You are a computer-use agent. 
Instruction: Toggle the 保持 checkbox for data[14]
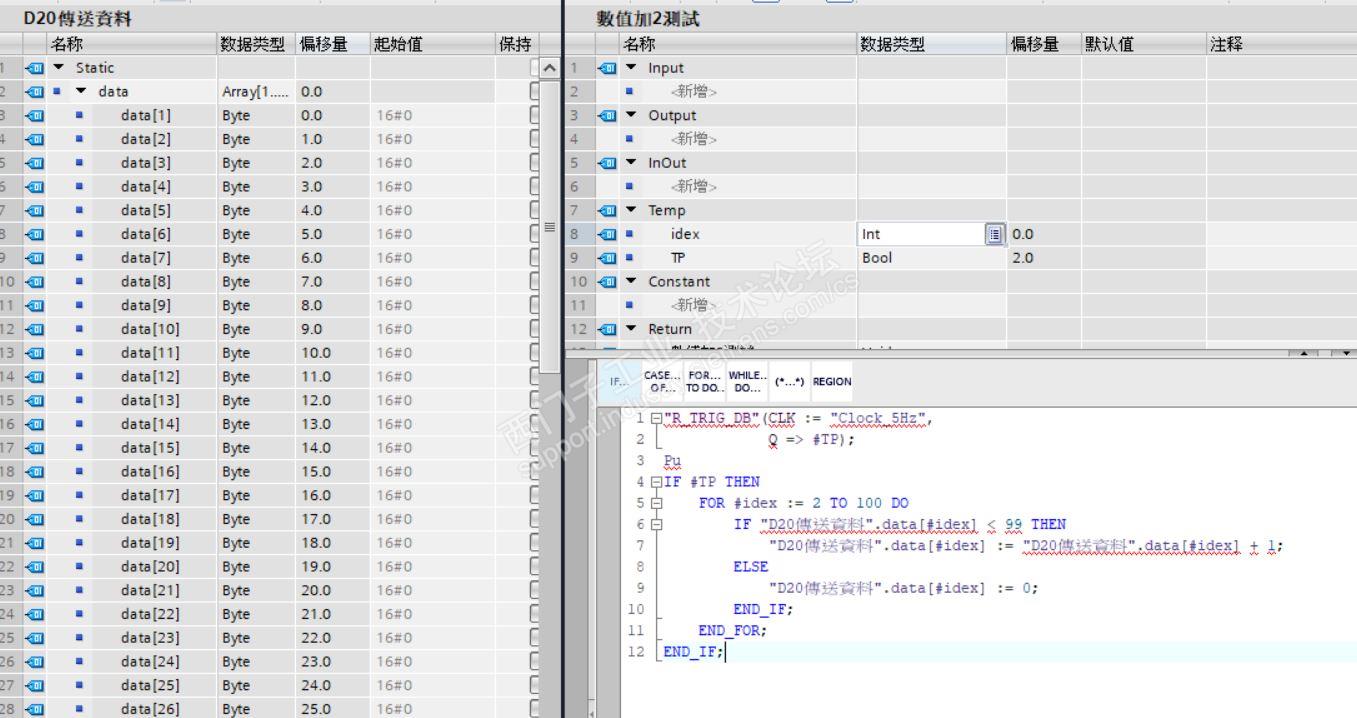pyautogui.click(x=535, y=424)
